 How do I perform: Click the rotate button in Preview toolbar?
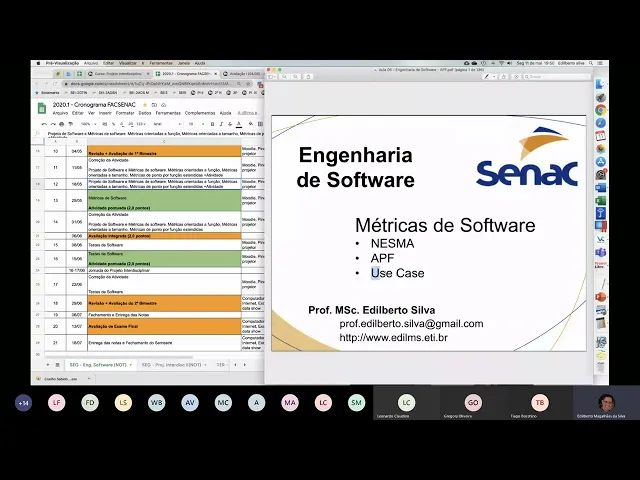coord(504,77)
